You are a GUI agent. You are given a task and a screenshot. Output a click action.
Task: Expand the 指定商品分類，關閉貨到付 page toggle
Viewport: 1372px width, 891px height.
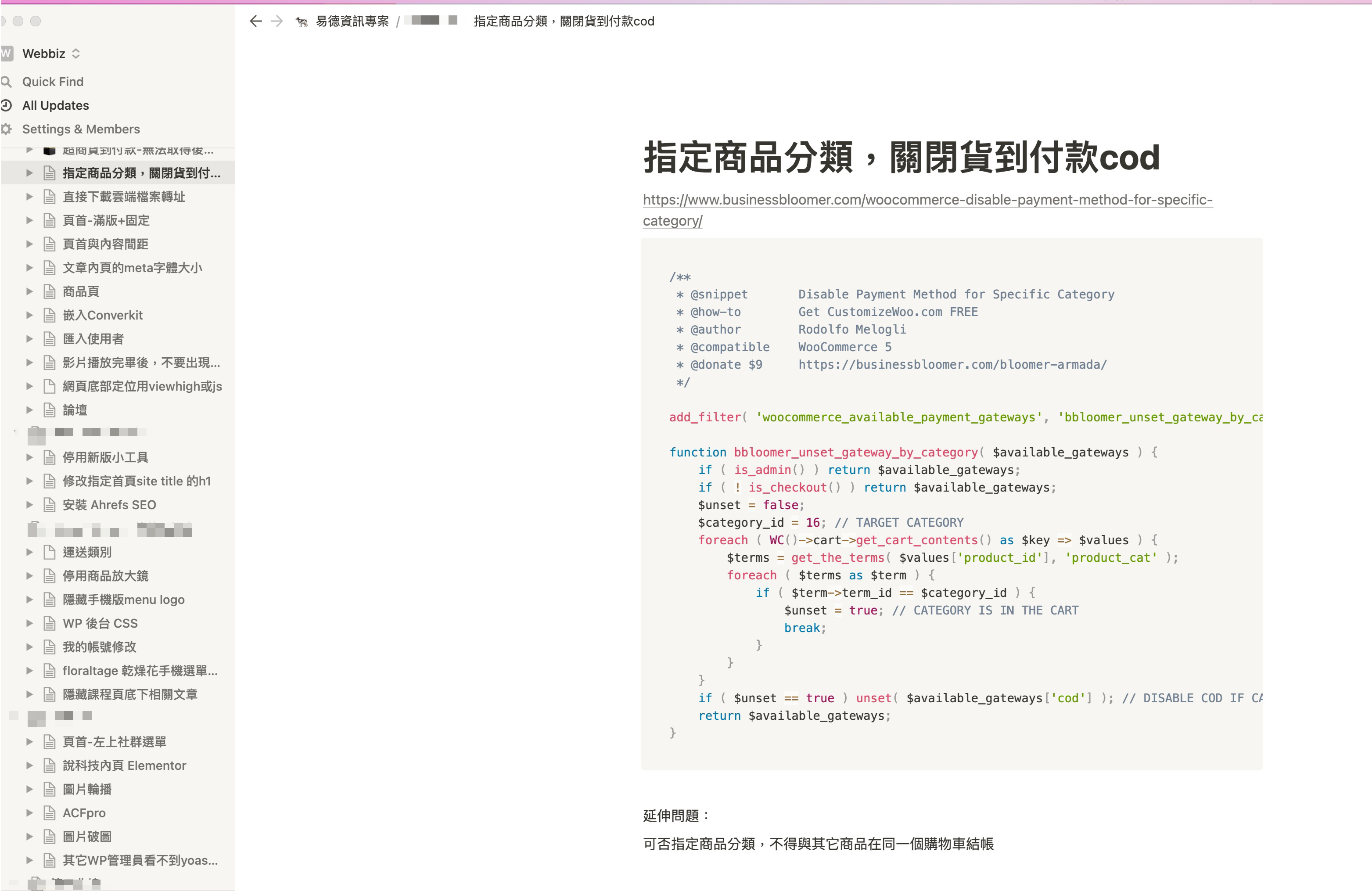29,173
